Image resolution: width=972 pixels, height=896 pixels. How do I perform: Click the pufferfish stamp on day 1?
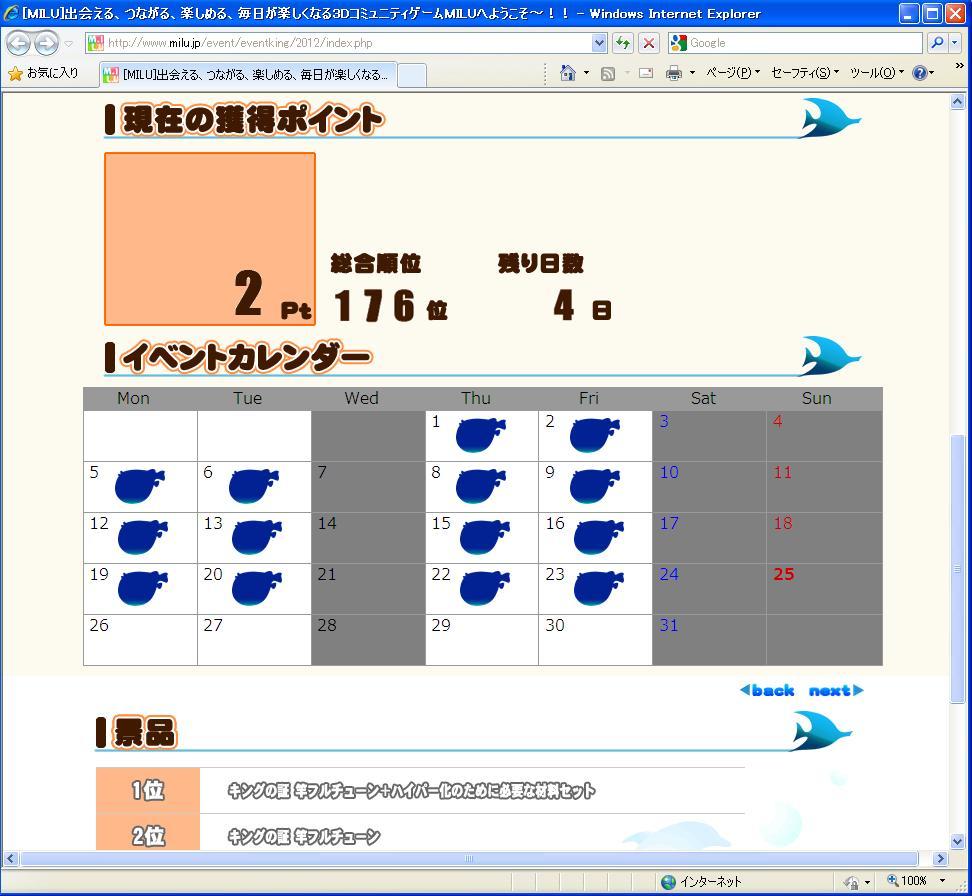point(481,435)
